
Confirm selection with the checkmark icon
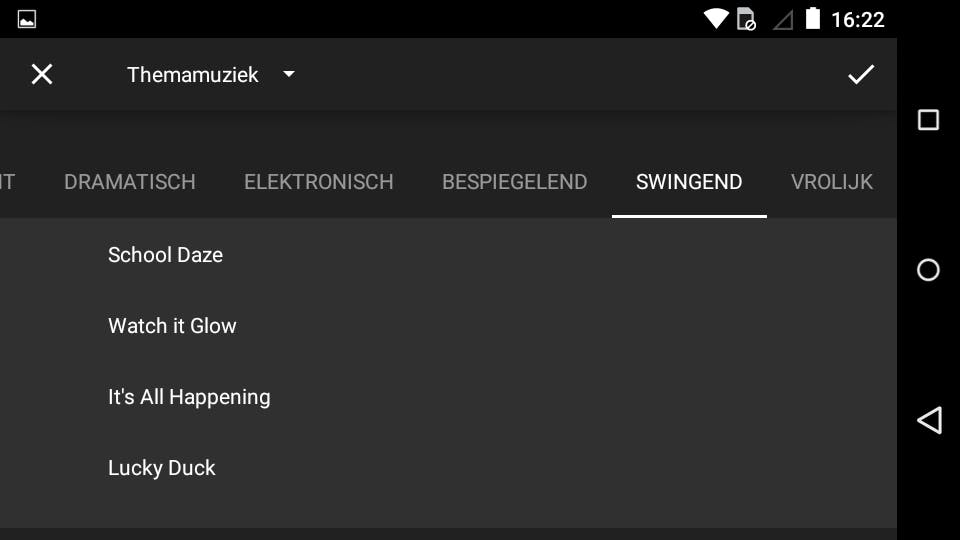click(861, 74)
